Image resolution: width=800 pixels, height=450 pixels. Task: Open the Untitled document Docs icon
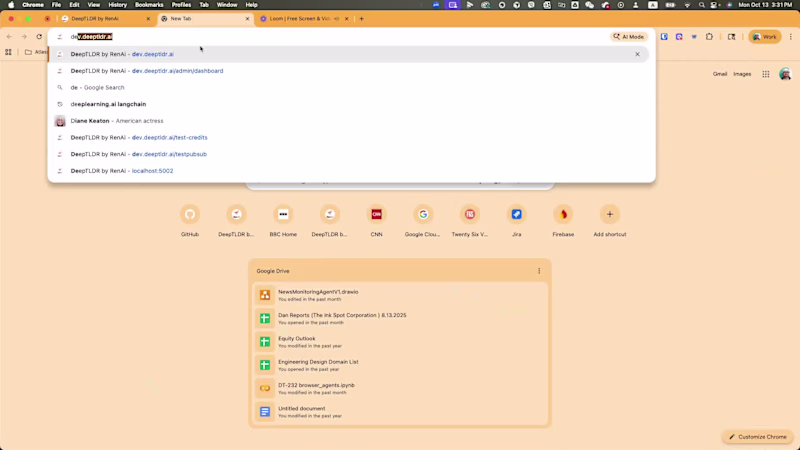tap(265, 412)
